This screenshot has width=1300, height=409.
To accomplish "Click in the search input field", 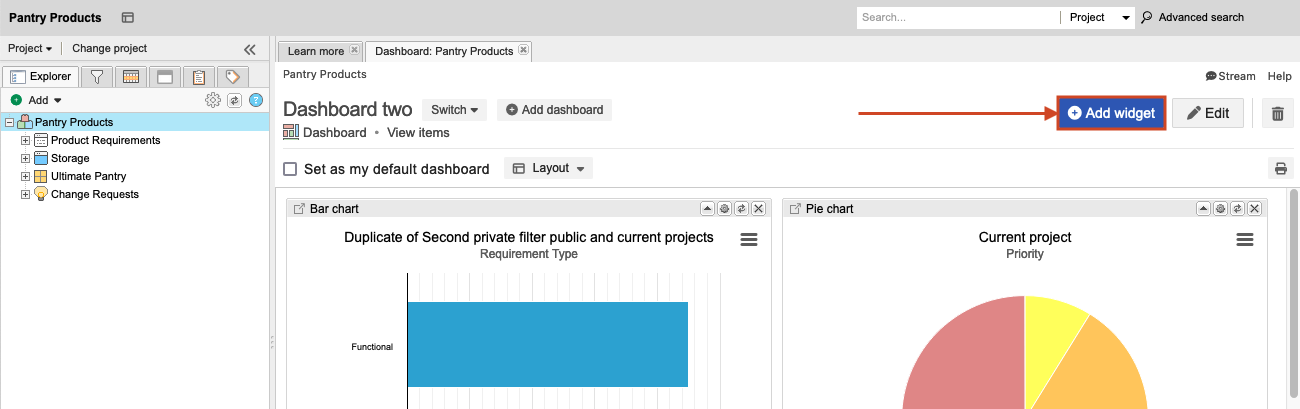I will [x=957, y=17].
